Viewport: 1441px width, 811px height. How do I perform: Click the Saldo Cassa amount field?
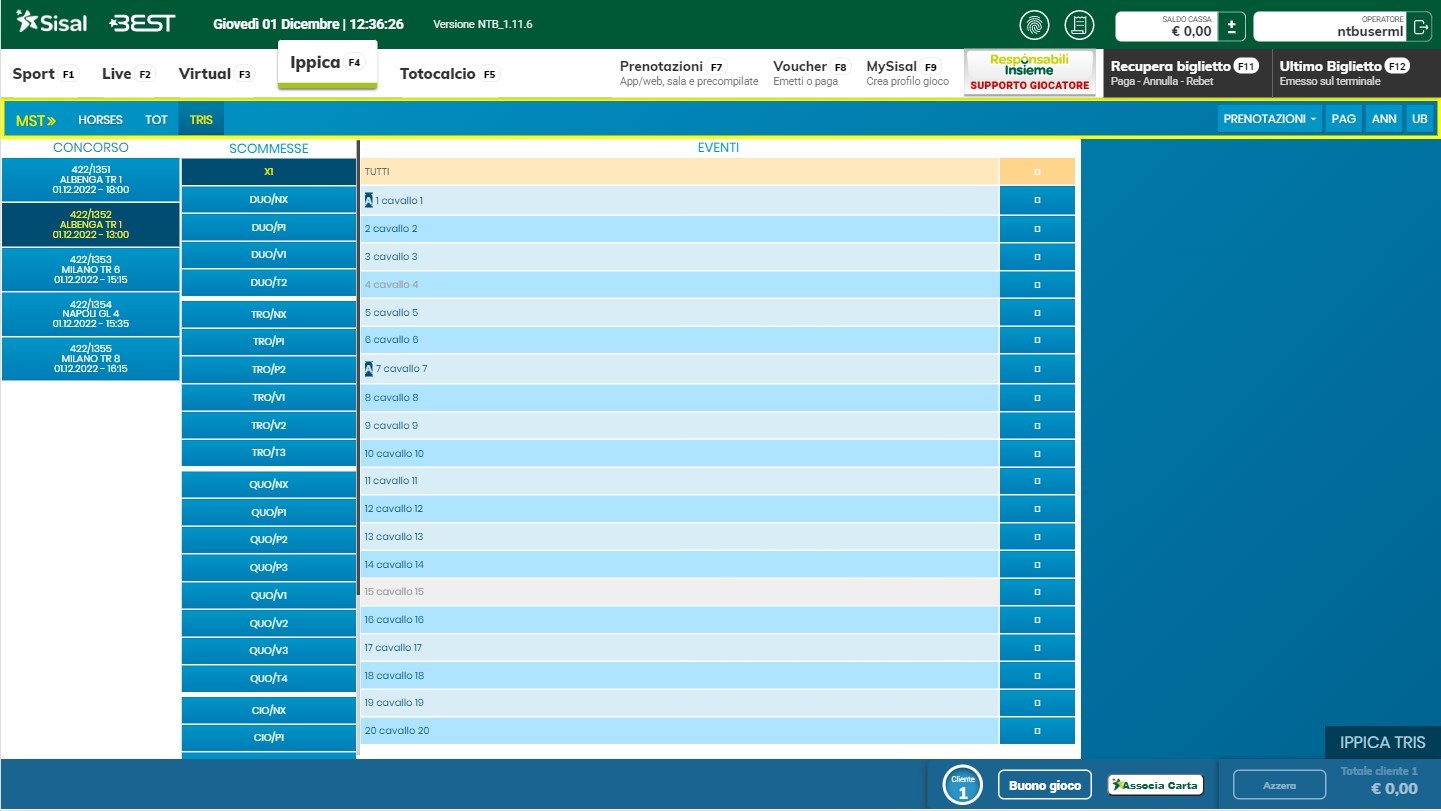(x=1166, y=26)
